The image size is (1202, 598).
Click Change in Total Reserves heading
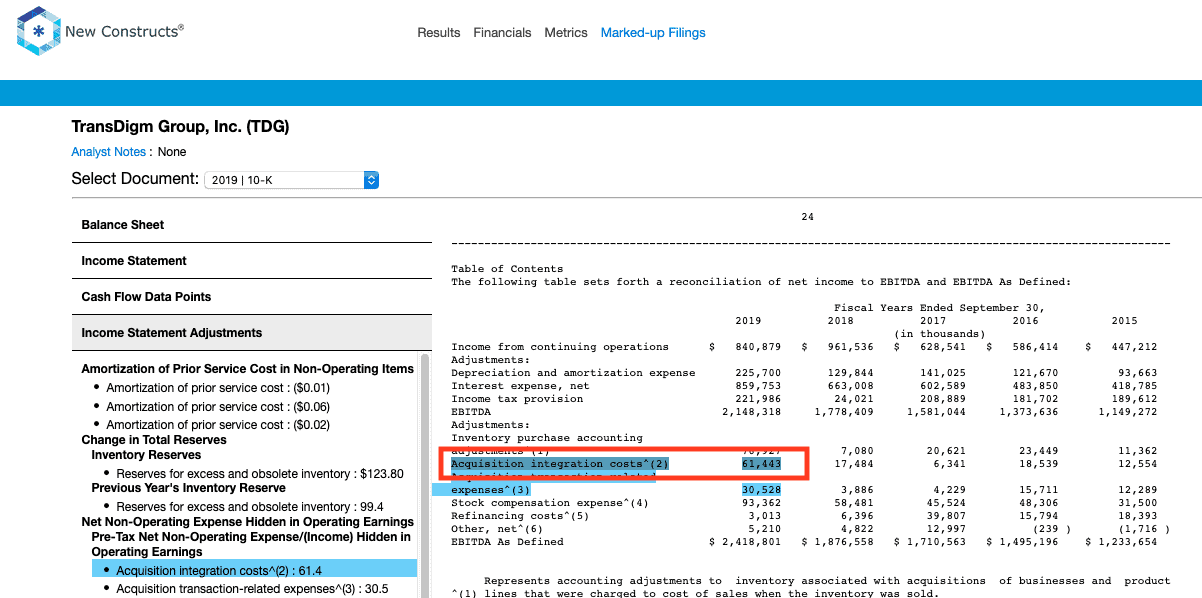click(x=154, y=440)
